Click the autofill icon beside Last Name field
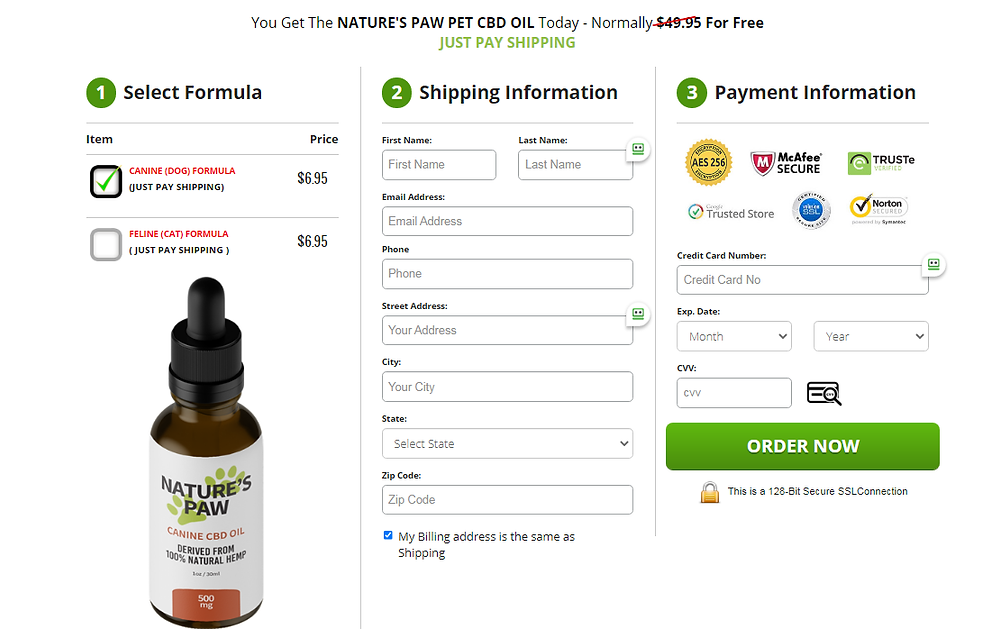 pyautogui.click(x=638, y=149)
